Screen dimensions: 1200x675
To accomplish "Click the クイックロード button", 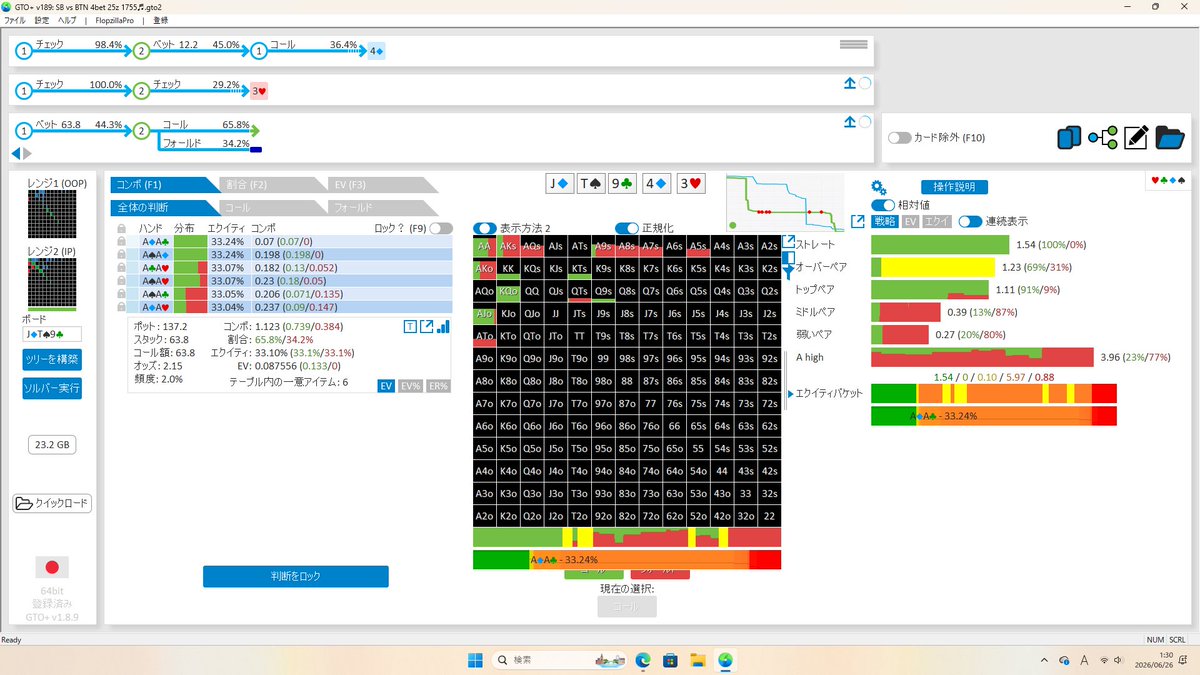I will click(x=52, y=503).
